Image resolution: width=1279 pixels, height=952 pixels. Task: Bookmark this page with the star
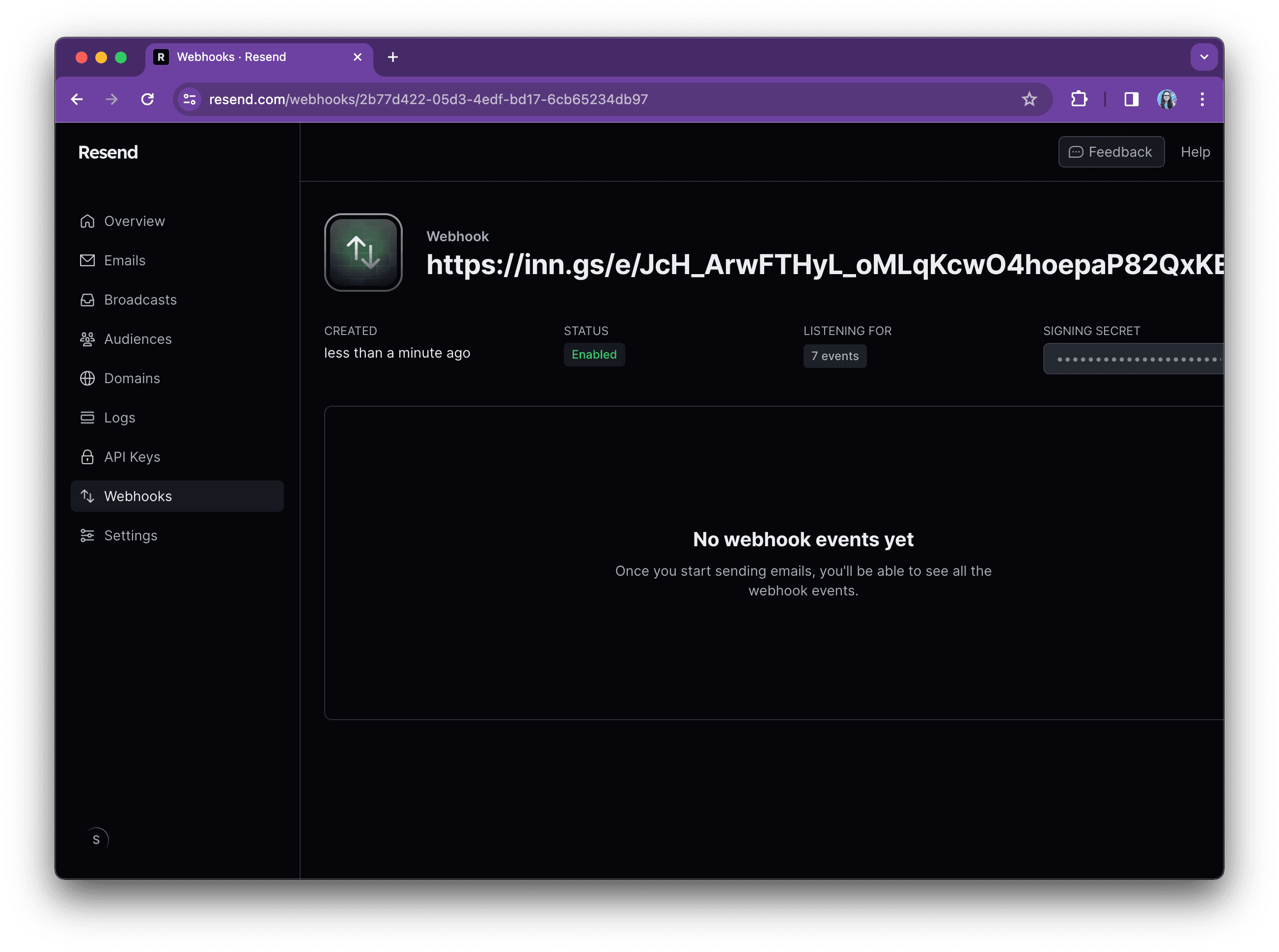coord(1029,99)
